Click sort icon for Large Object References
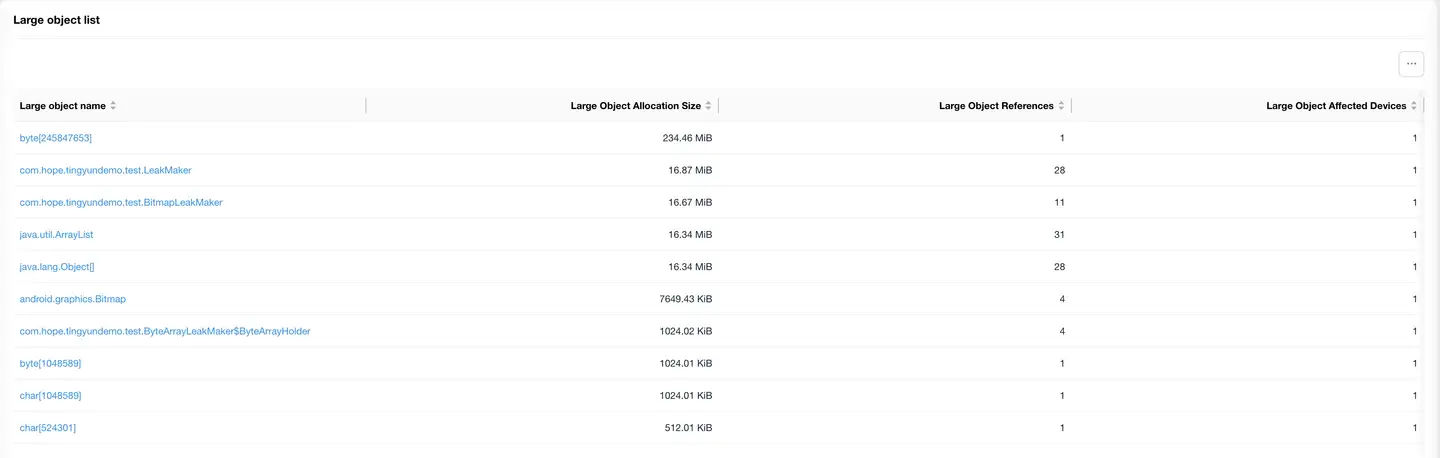 pyautogui.click(x=1061, y=106)
